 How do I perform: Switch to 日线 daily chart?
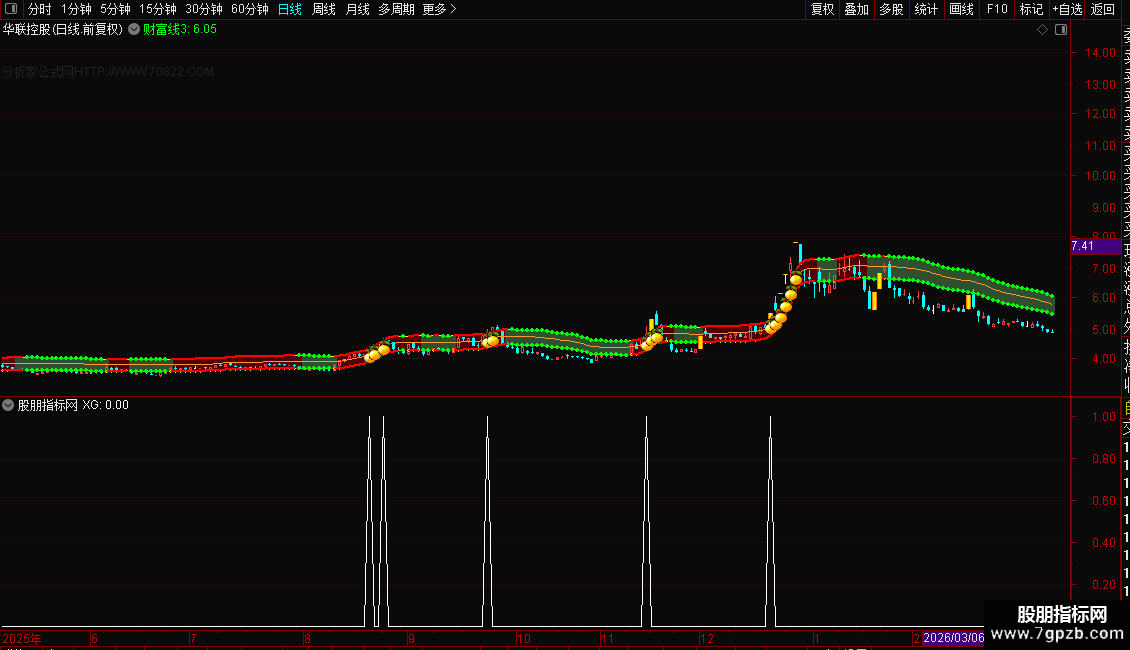(x=290, y=9)
